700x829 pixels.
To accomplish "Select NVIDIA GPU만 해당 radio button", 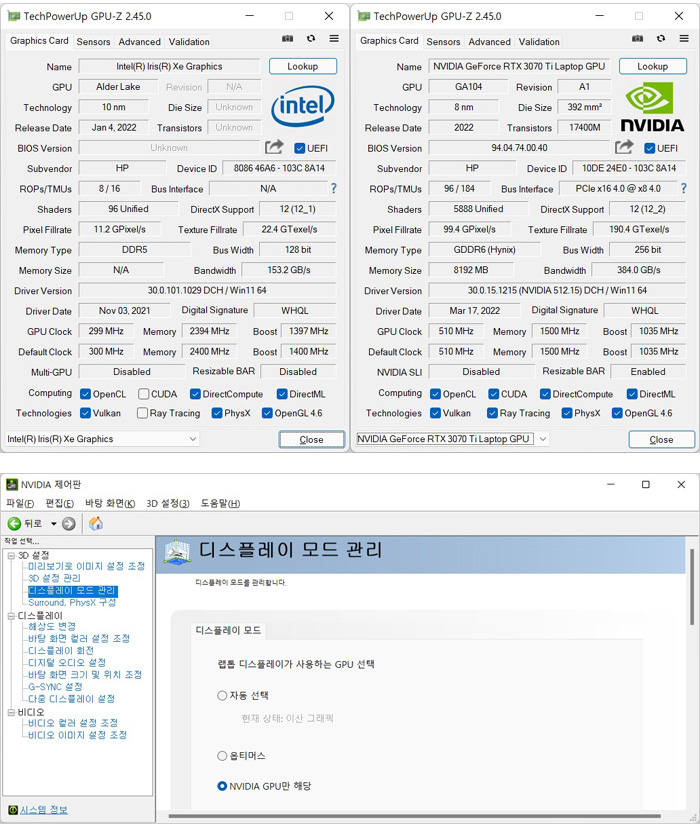I will coord(222,786).
